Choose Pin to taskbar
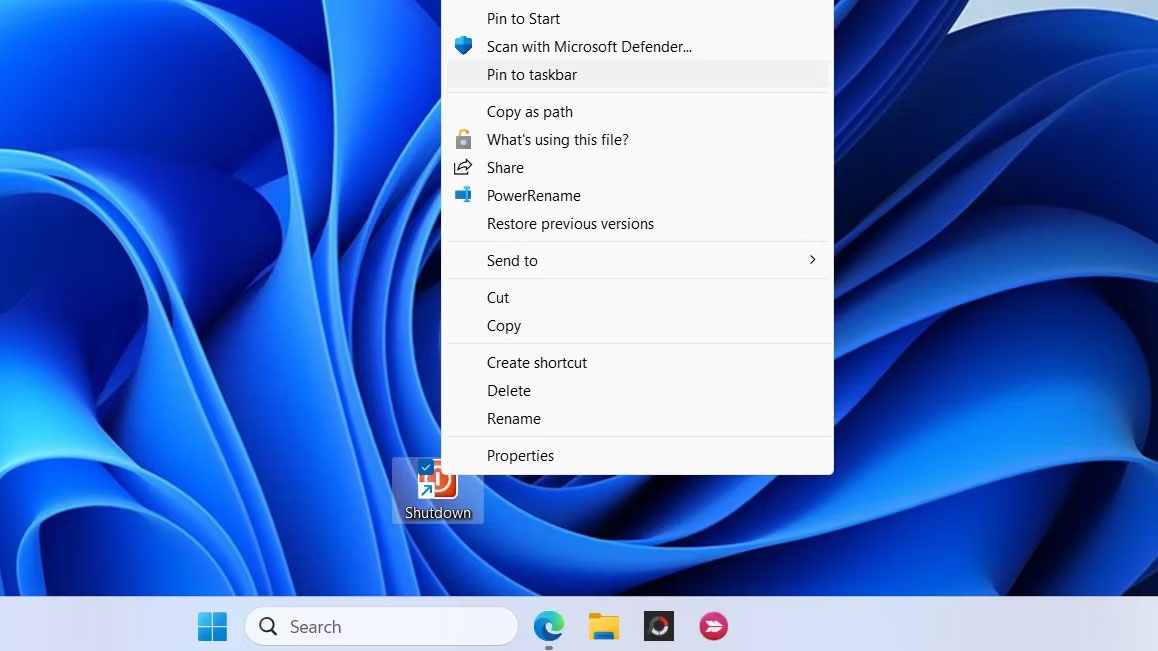The height and width of the screenshot is (651, 1158). [x=532, y=75]
